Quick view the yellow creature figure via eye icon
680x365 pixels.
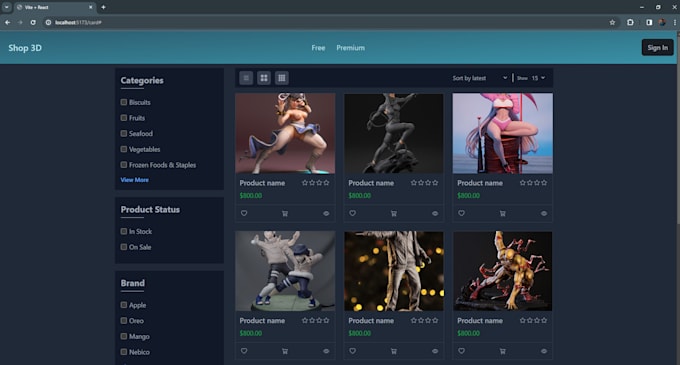tap(544, 351)
